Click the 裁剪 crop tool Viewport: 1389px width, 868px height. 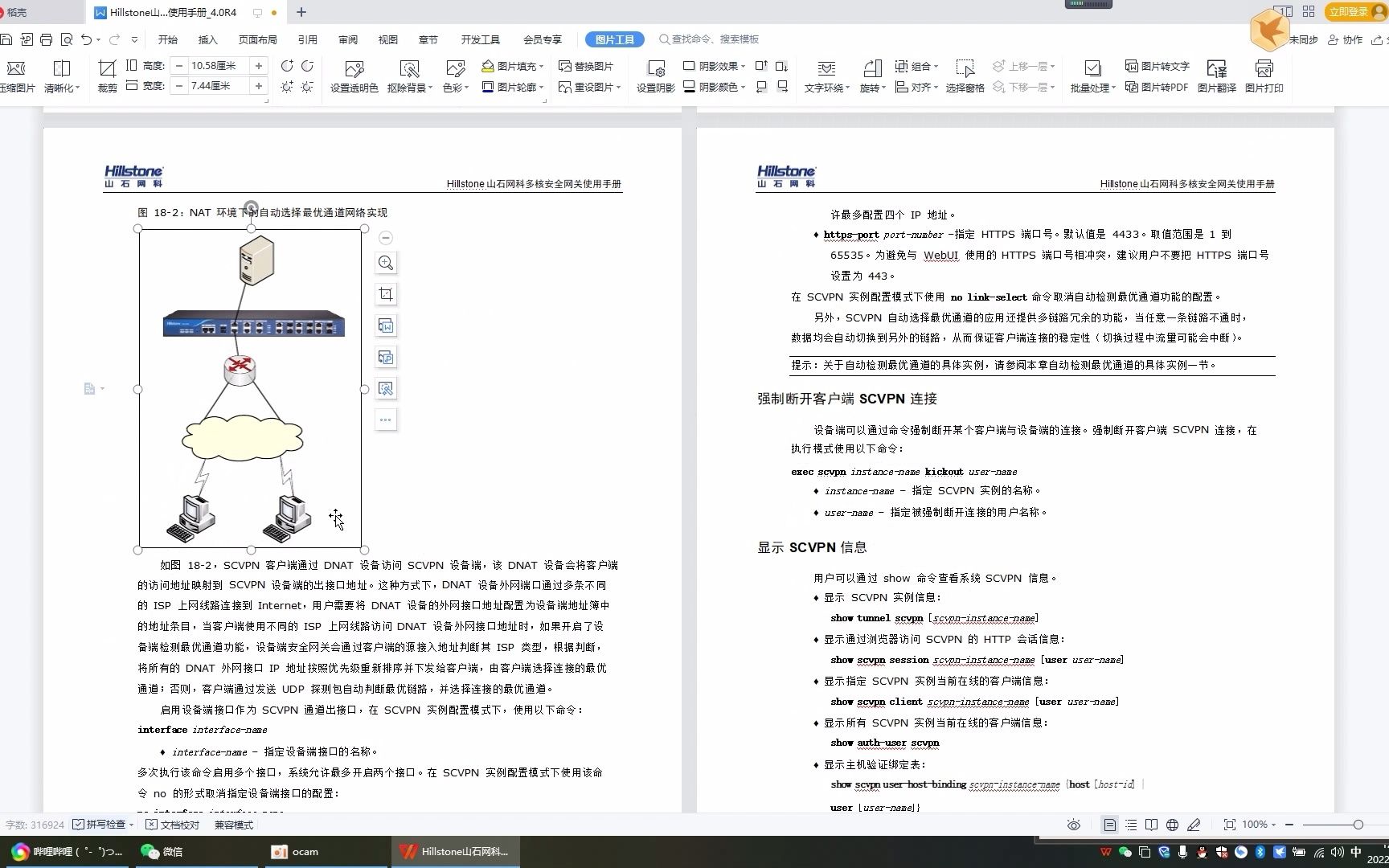pos(107,76)
